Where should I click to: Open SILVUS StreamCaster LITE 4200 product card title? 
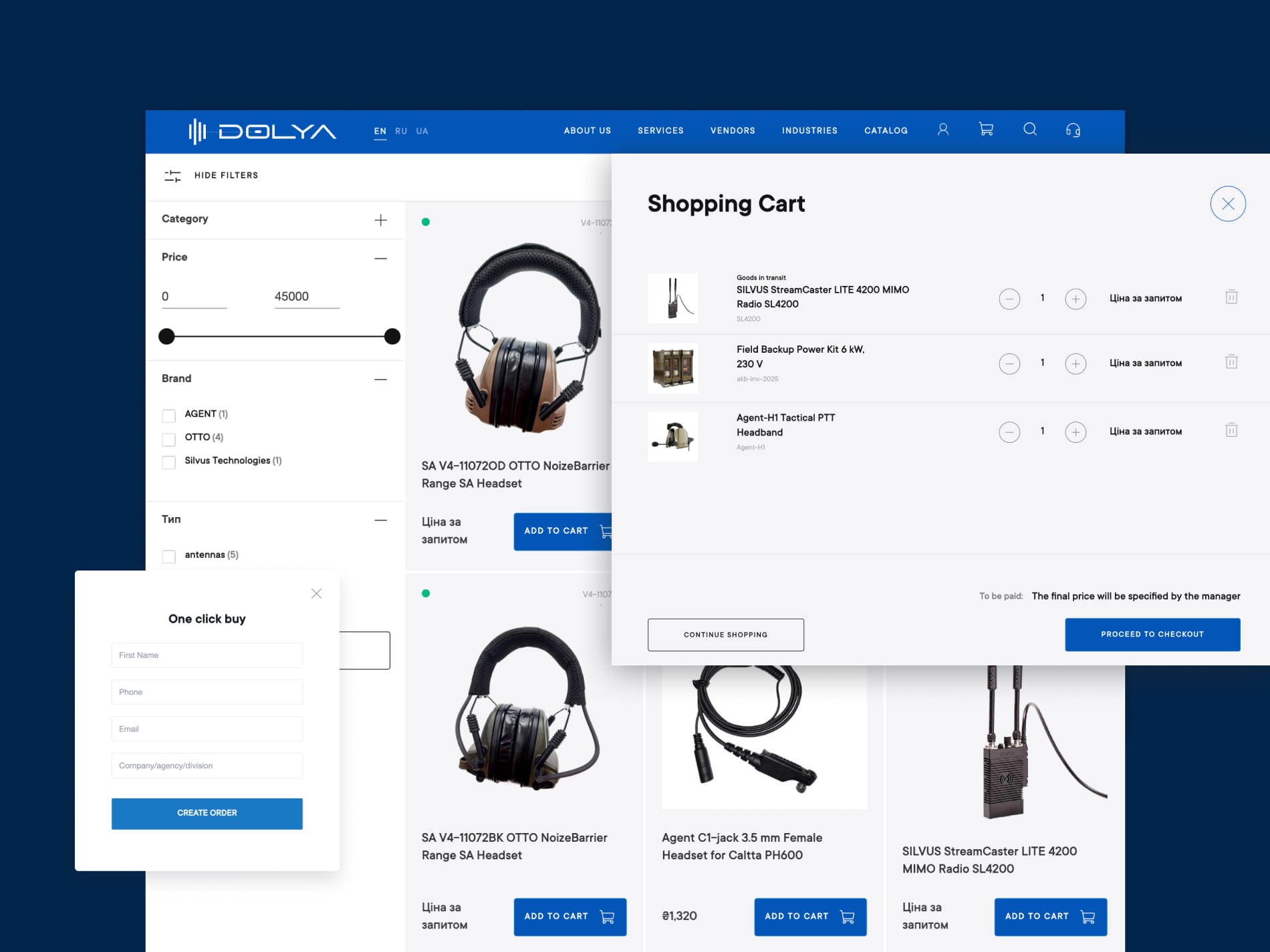(989, 860)
